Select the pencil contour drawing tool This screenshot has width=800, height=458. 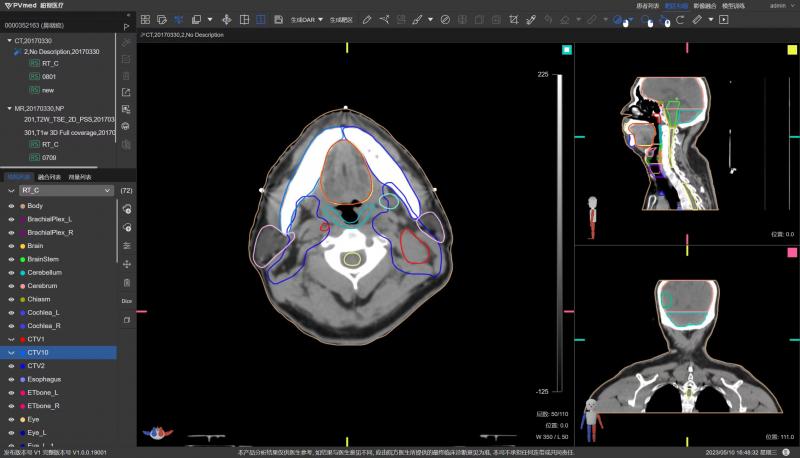pyautogui.click(x=366, y=19)
